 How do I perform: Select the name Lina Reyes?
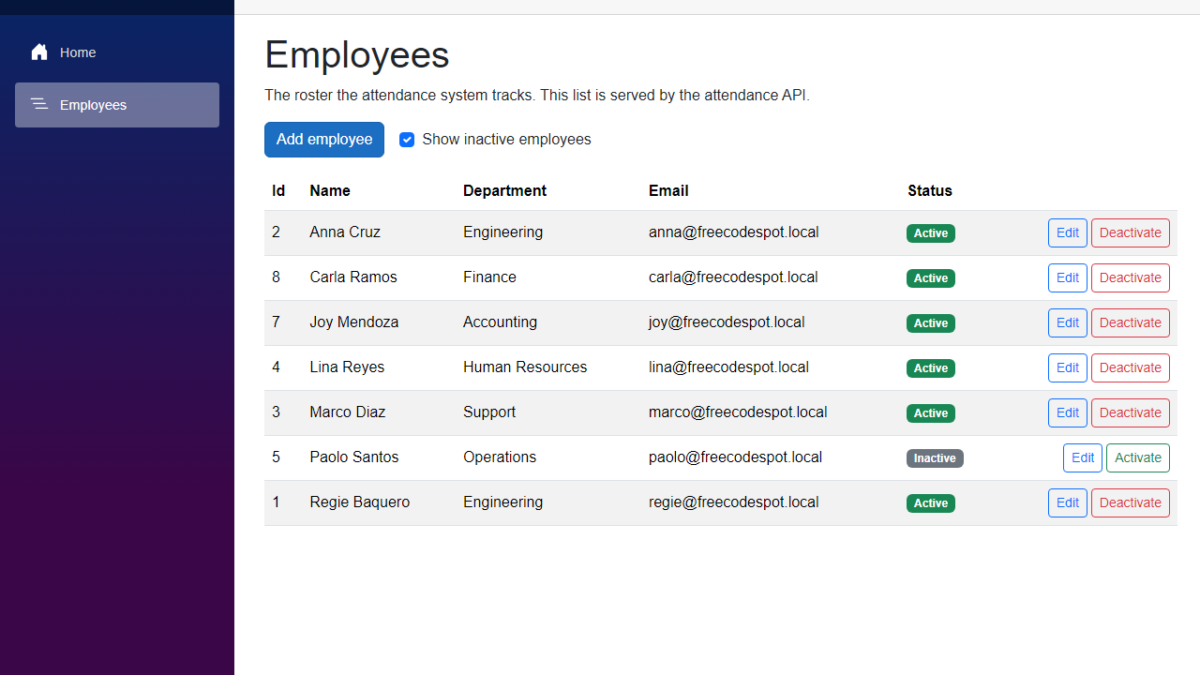click(x=347, y=367)
